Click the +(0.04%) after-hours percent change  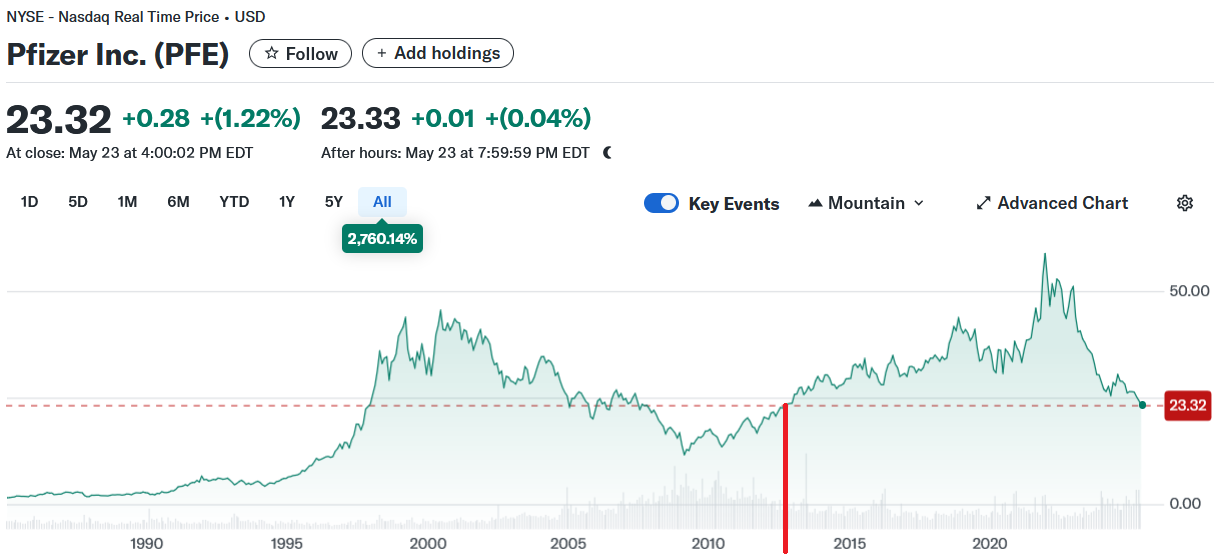(538, 119)
